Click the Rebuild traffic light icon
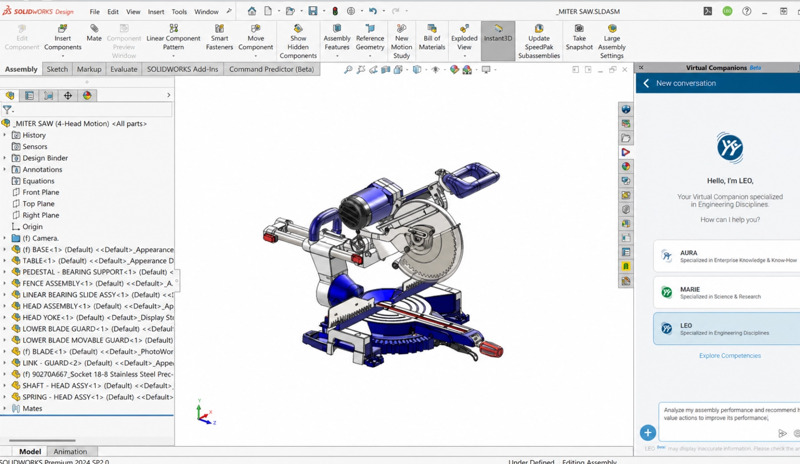 pyautogui.click(x=335, y=11)
